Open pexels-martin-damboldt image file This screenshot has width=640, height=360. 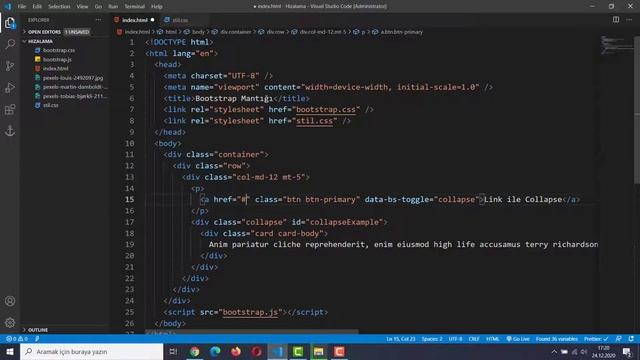click(75, 87)
